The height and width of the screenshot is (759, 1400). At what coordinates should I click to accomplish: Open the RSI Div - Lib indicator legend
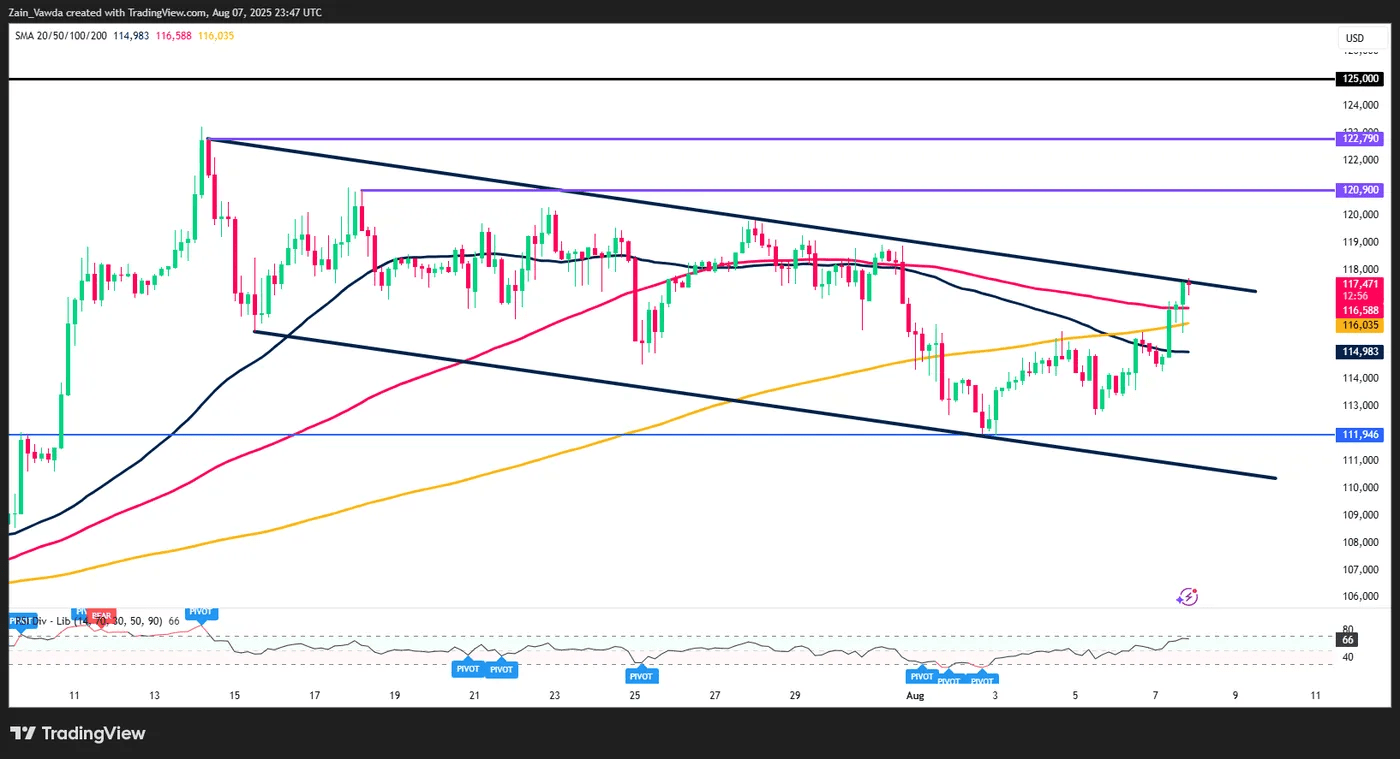95,621
